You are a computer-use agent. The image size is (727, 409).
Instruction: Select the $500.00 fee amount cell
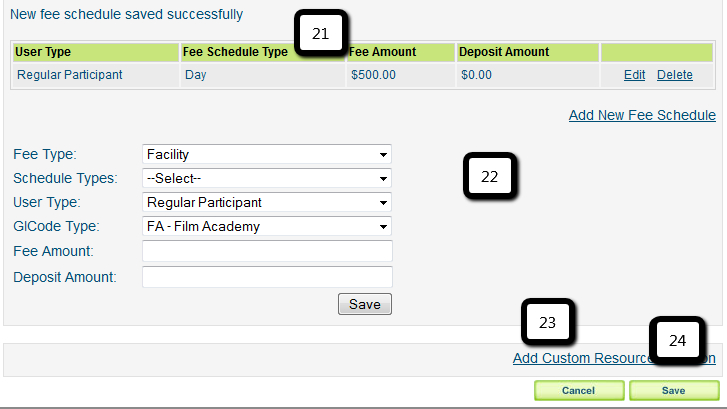[373, 74]
